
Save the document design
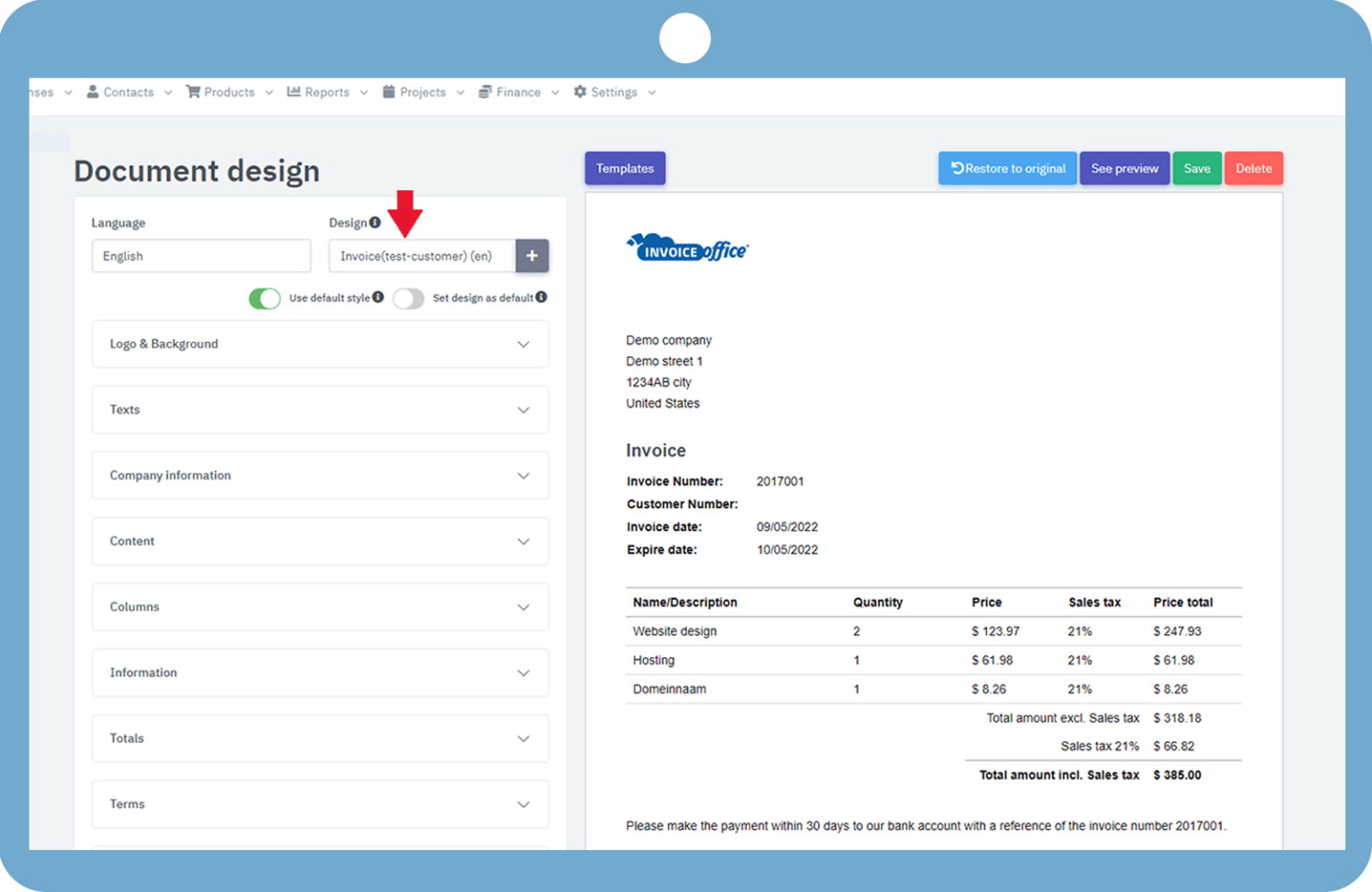(x=1197, y=168)
